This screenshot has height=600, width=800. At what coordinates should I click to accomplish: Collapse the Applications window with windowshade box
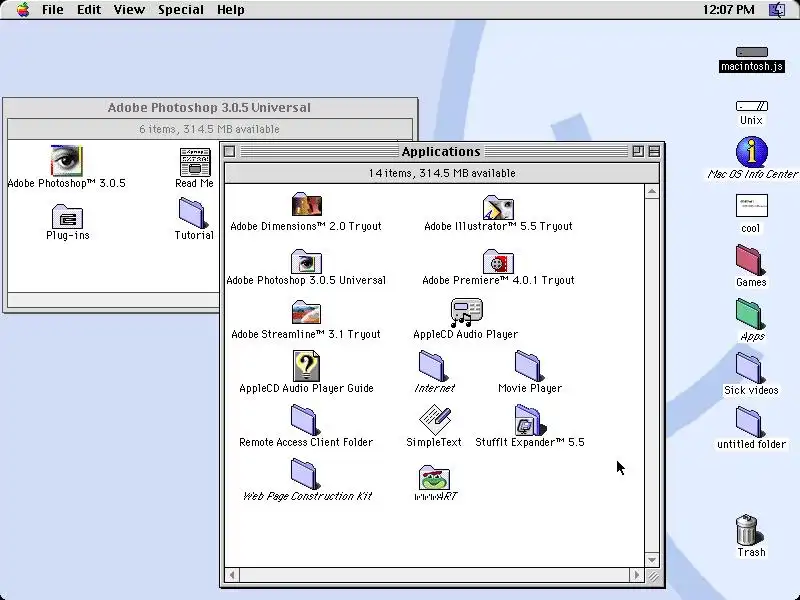pos(654,152)
